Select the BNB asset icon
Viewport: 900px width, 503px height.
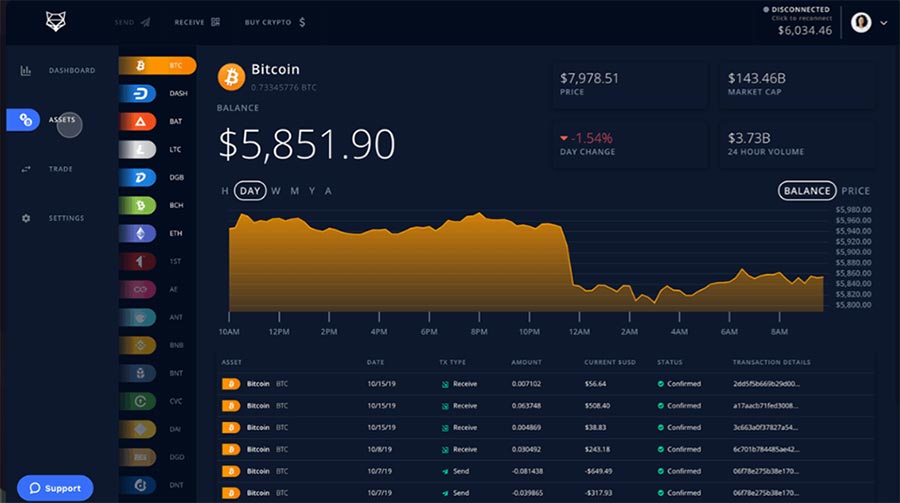click(138, 345)
